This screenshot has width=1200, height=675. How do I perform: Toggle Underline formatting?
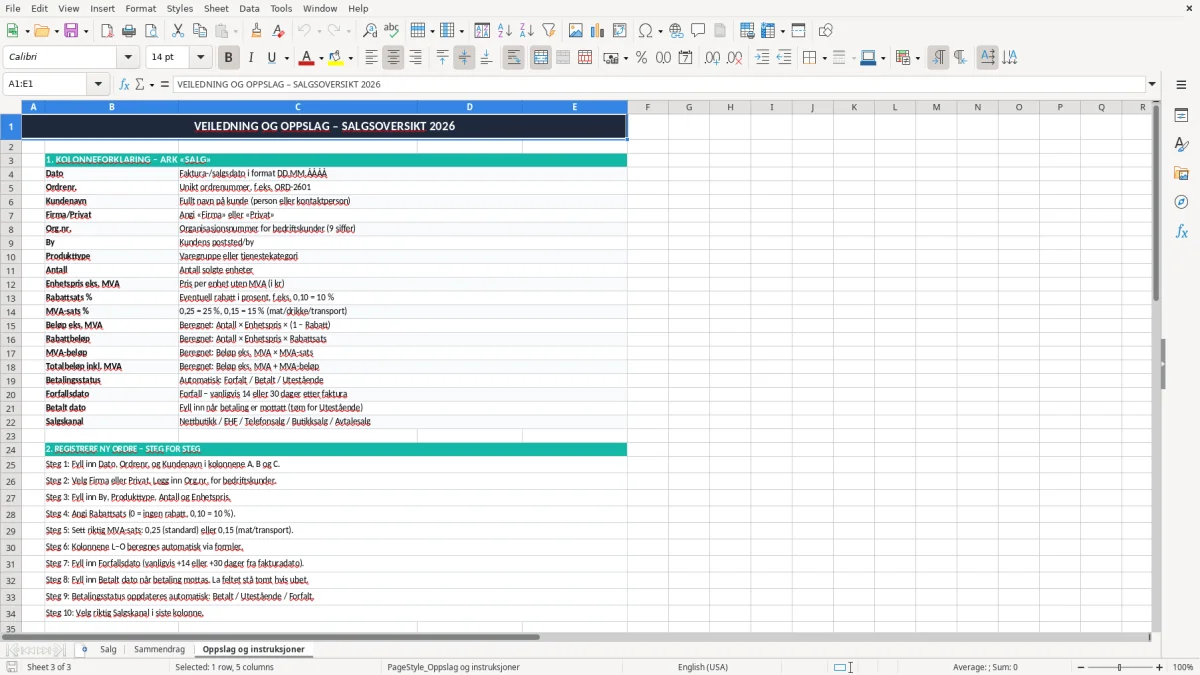(272, 58)
